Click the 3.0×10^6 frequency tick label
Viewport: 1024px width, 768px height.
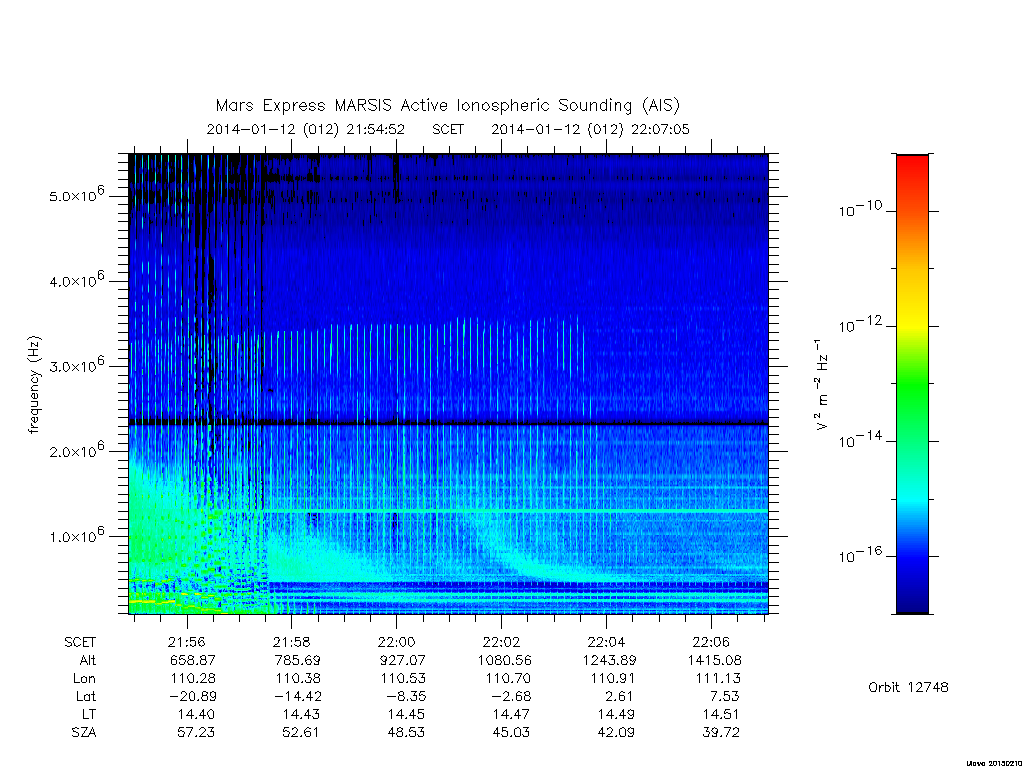click(x=76, y=364)
